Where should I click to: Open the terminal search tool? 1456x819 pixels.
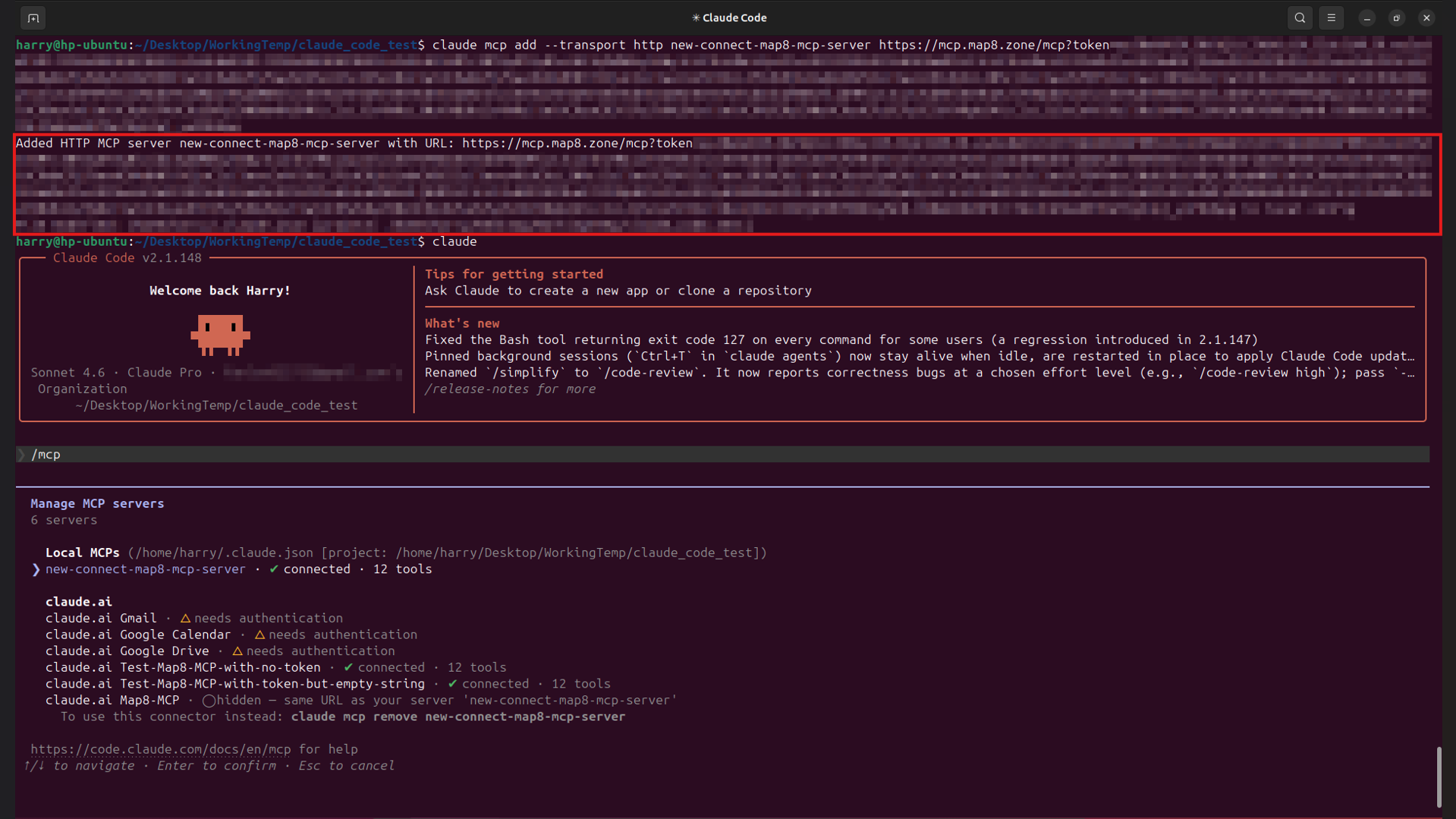(1300, 17)
